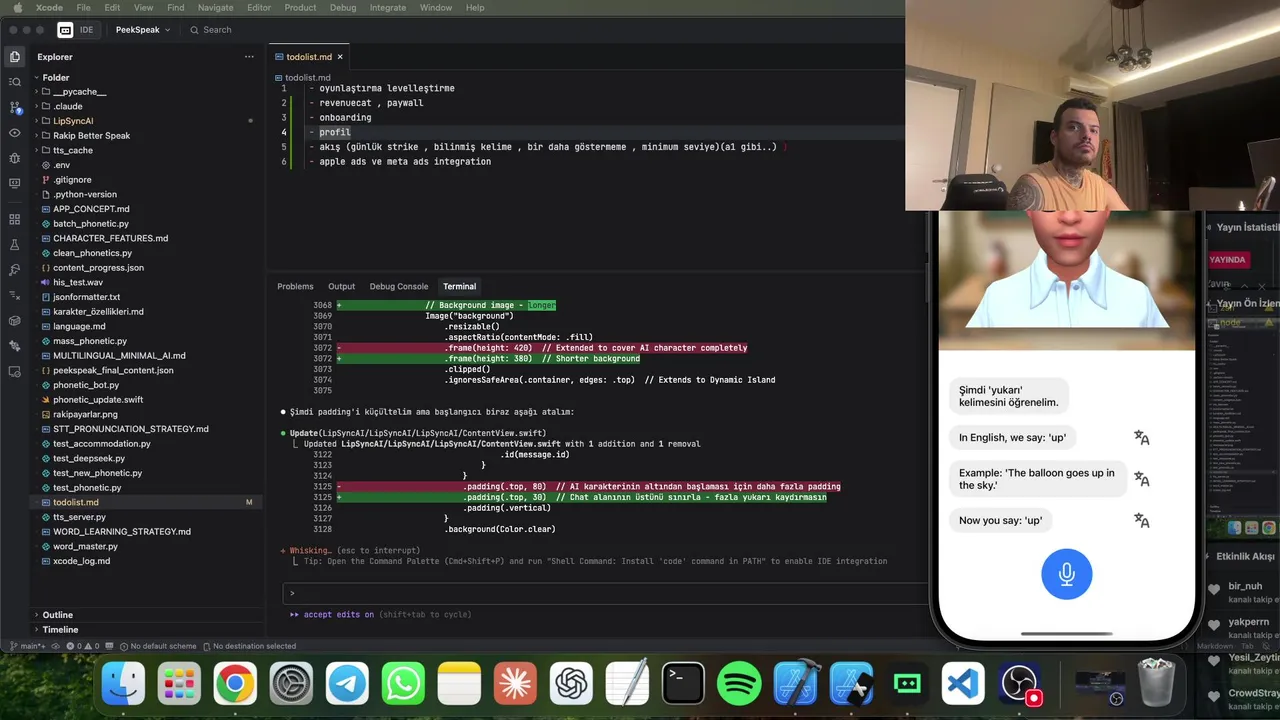Open the Integrate menu
This screenshot has width=1280, height=720.
(x=388, y=7)
